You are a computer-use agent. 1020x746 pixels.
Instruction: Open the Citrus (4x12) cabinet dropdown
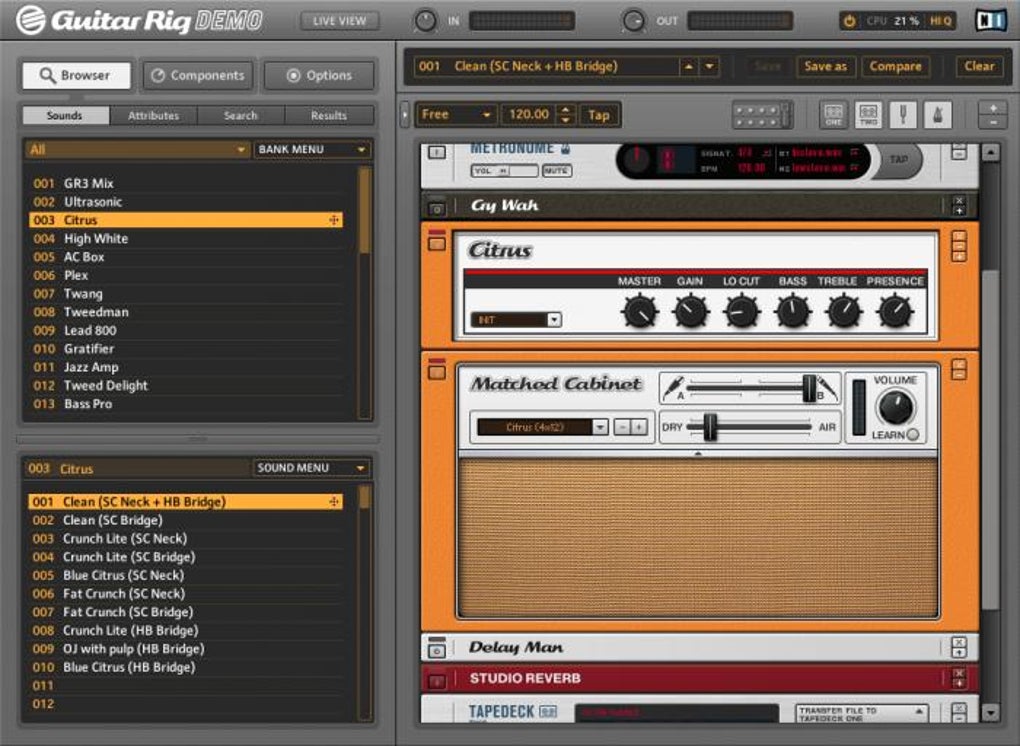(543, 427)
